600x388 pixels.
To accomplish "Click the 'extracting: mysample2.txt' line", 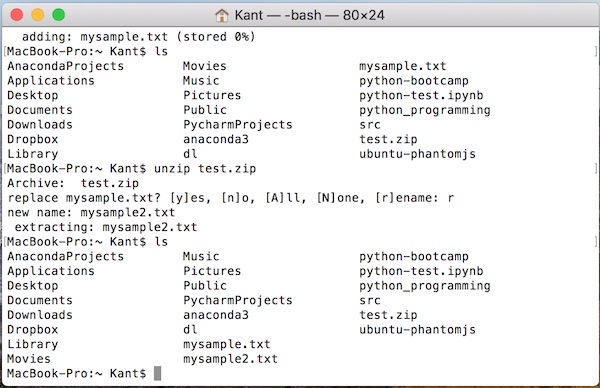I will 106,227.
